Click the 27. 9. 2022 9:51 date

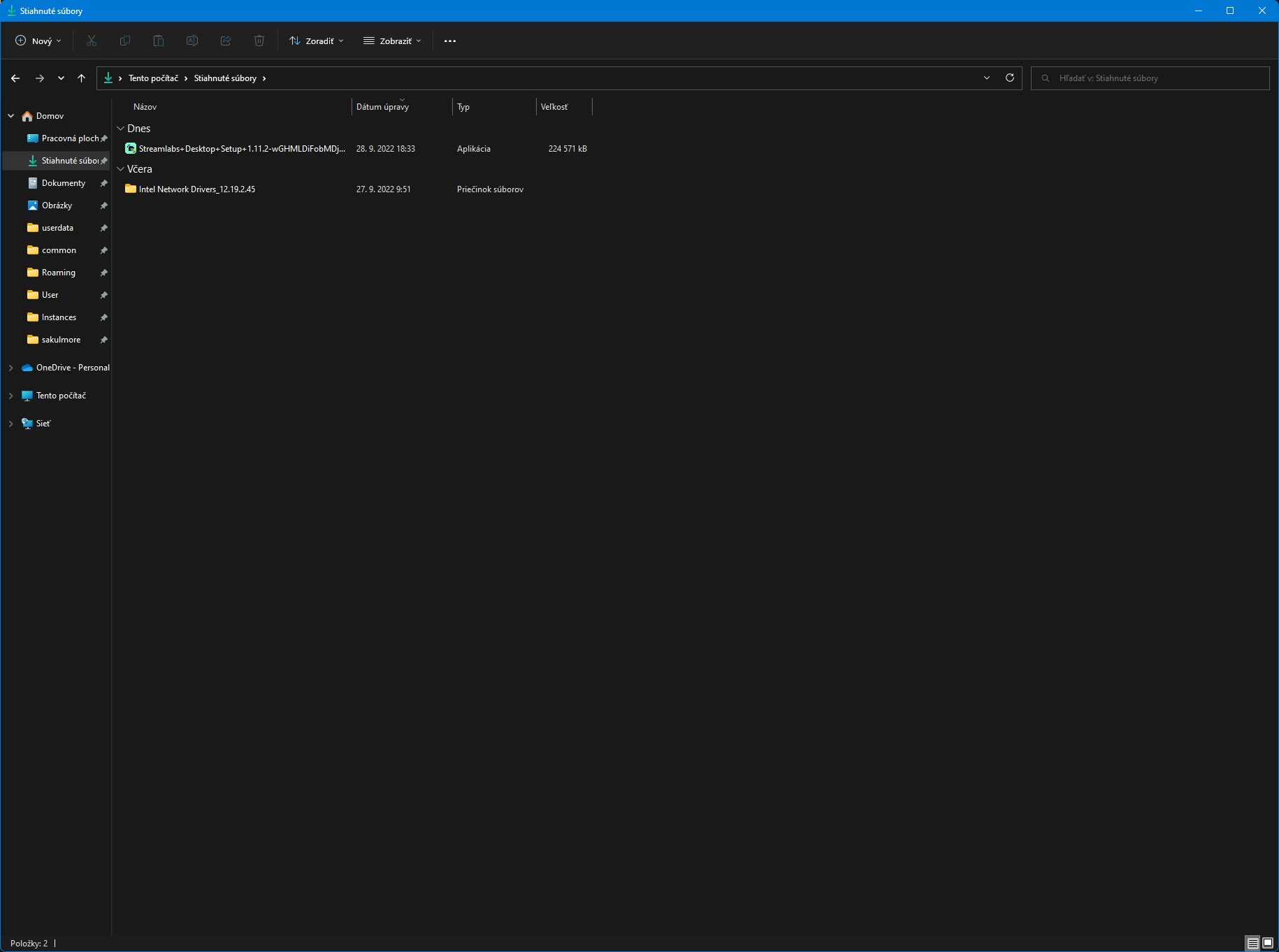[384, 189]
